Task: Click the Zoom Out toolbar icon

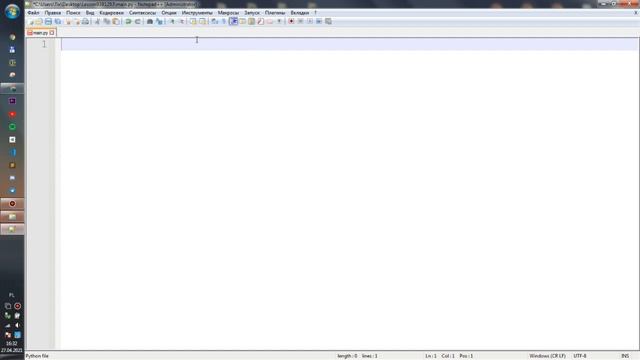Action: click(182, 21)
